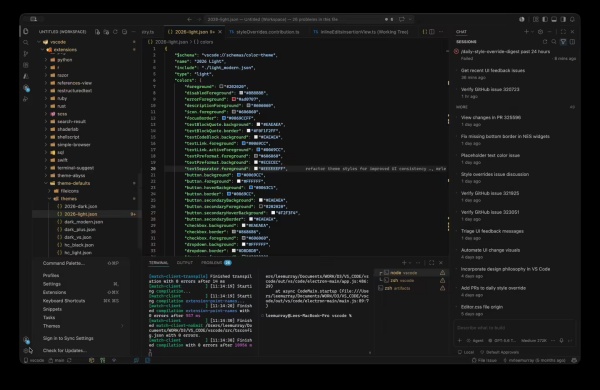Choose Keyboard Shortcuts from manage menu
The width and height of the screenshot is (600, 390).
(81, 301)
